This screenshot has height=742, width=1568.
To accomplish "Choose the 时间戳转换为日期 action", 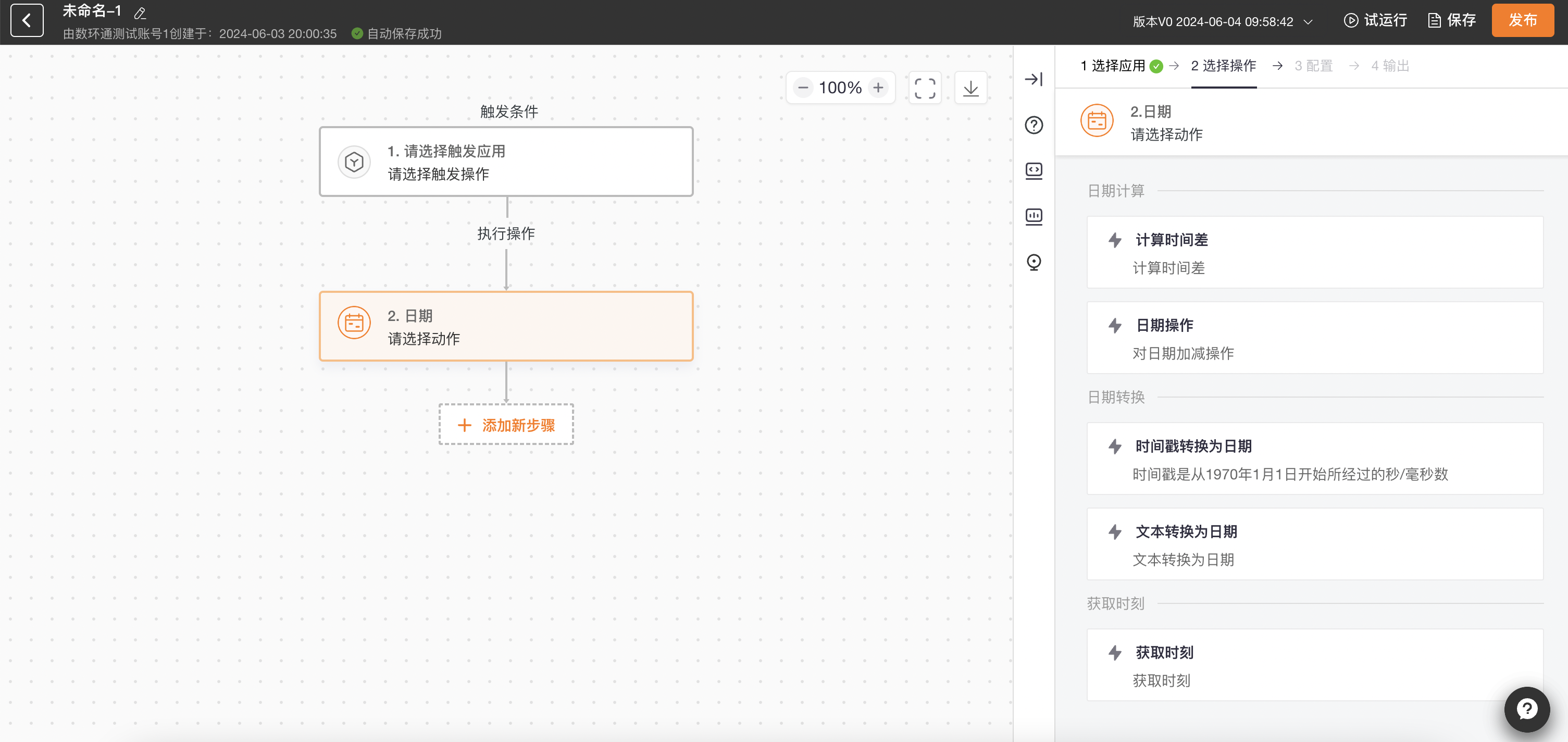I will (x=1315, y=459).
